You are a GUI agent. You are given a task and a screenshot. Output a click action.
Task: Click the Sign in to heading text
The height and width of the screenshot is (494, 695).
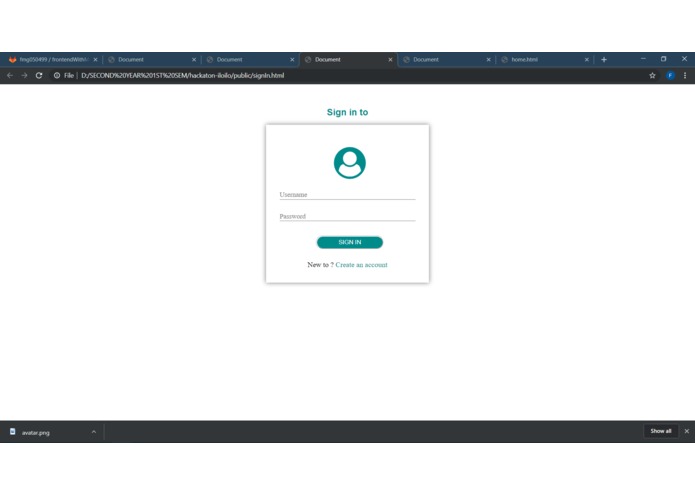[348, 112]
